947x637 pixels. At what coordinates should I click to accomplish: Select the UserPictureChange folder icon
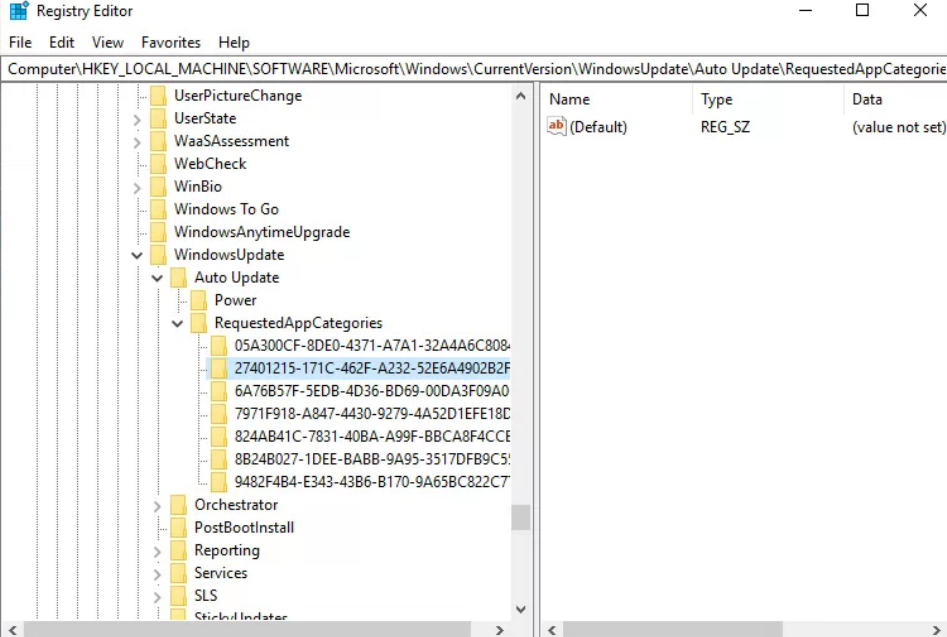158,95
